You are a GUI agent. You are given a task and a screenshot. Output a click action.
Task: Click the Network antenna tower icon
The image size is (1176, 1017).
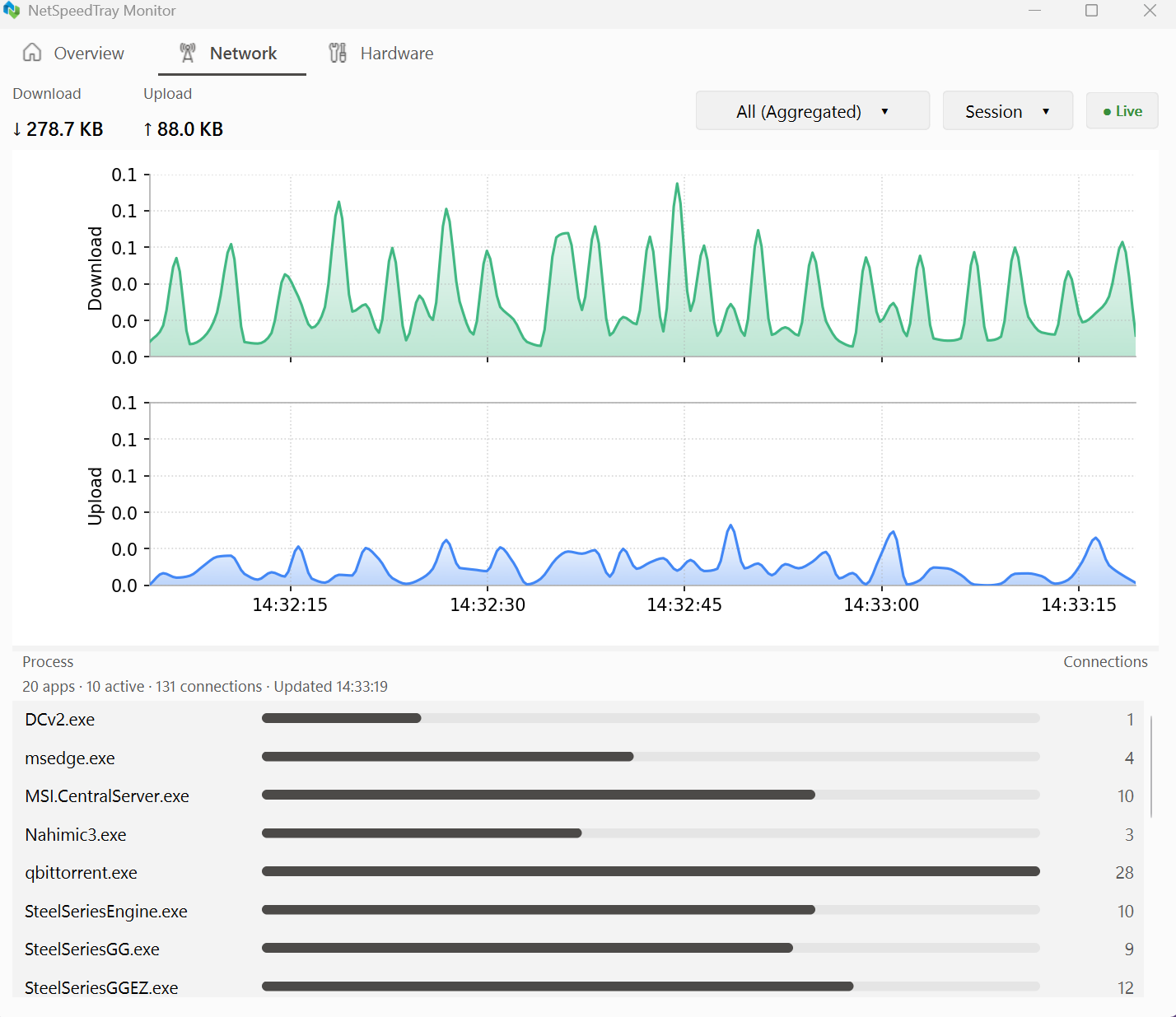188,53
